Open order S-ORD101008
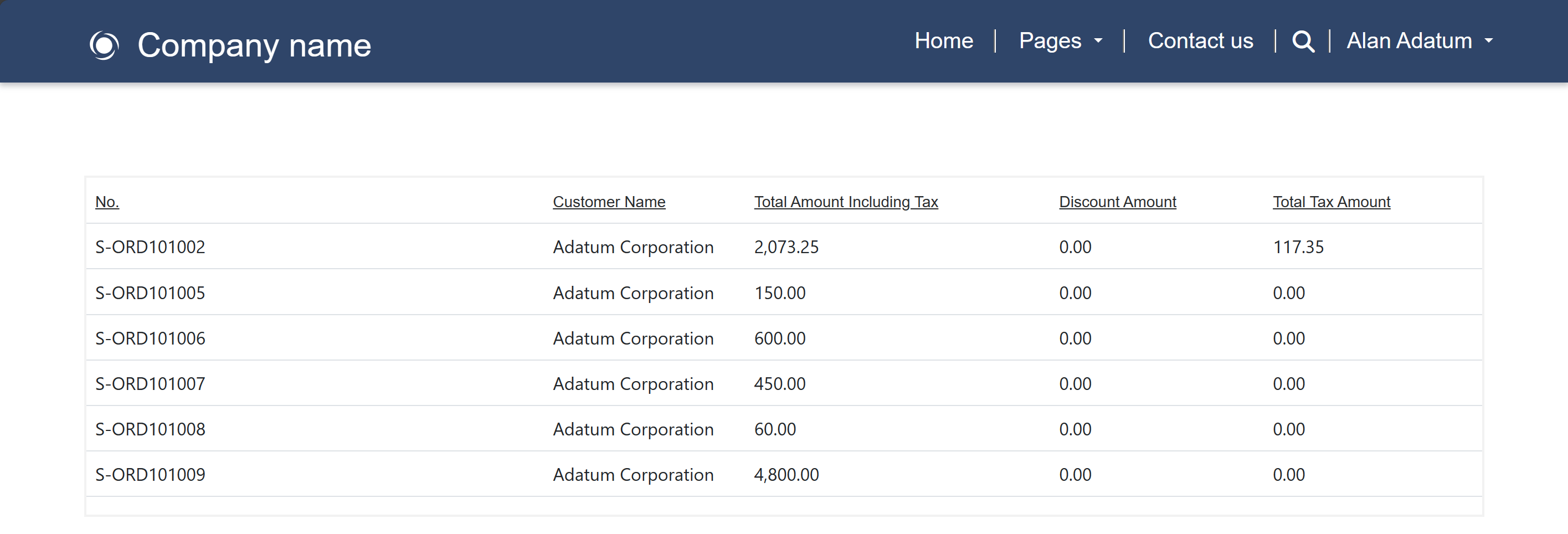The image size is (1568, 534). [150, 429]
